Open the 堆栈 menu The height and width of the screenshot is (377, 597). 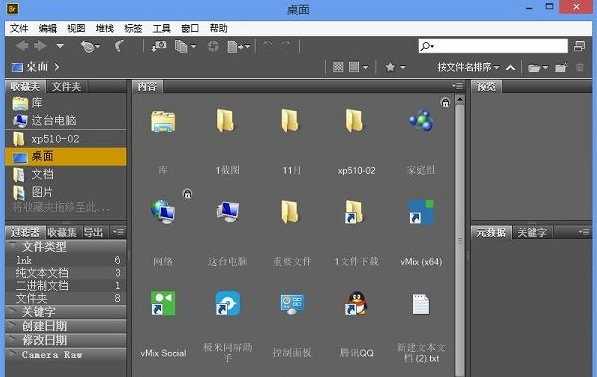(105, 28)
